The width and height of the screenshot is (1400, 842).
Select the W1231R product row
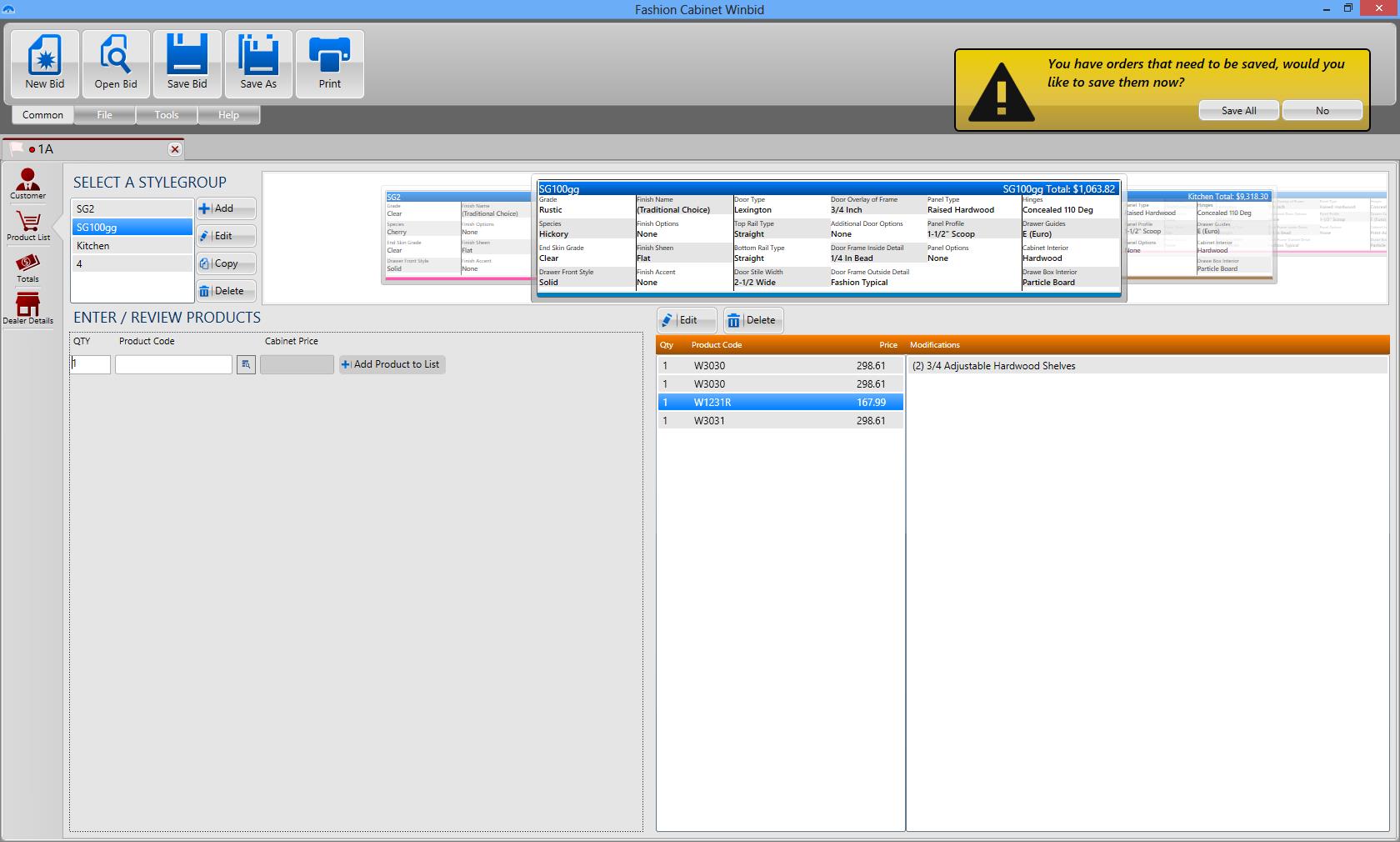[780, 402]
